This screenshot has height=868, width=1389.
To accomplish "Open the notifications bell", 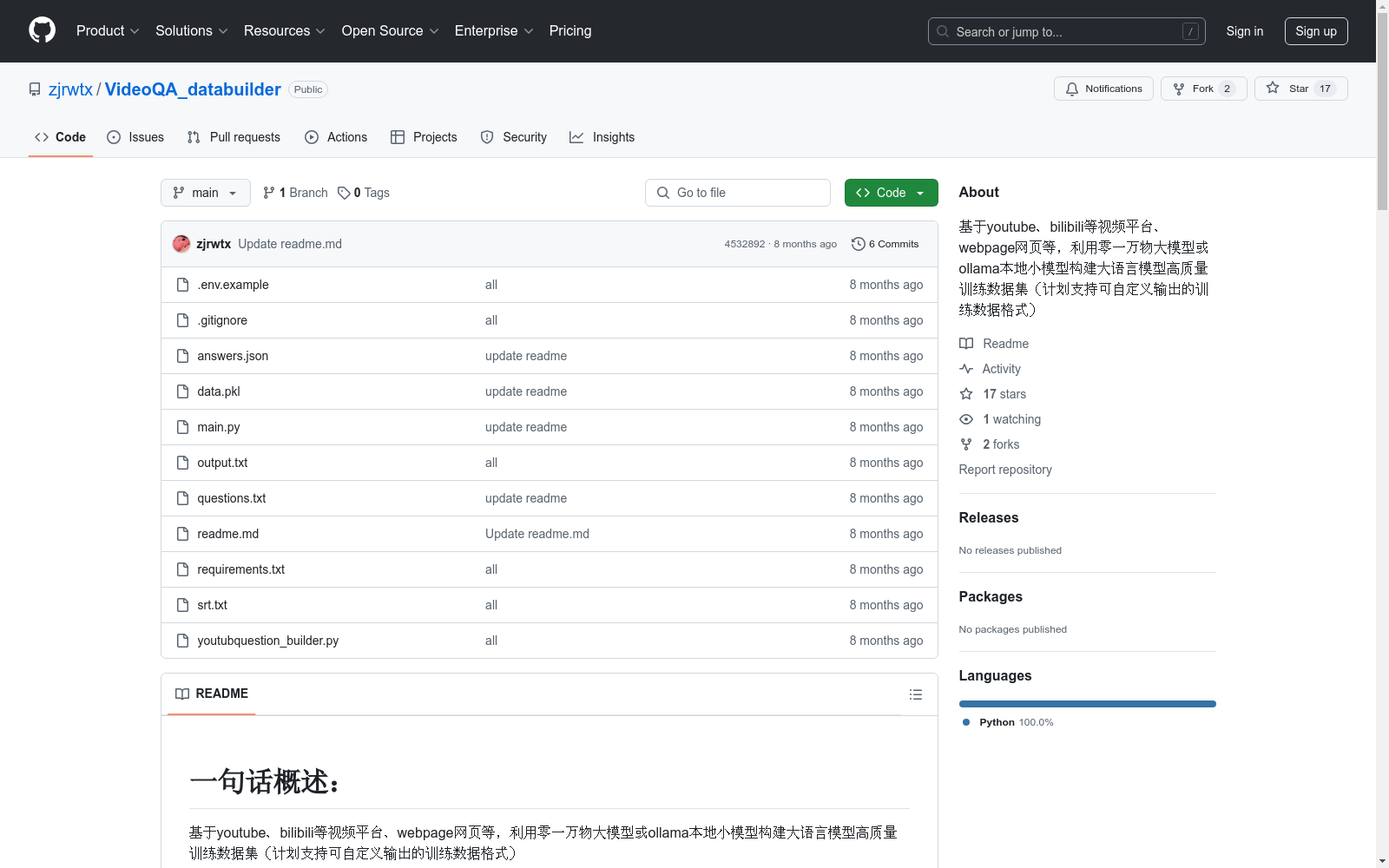I will [1072, 89].
